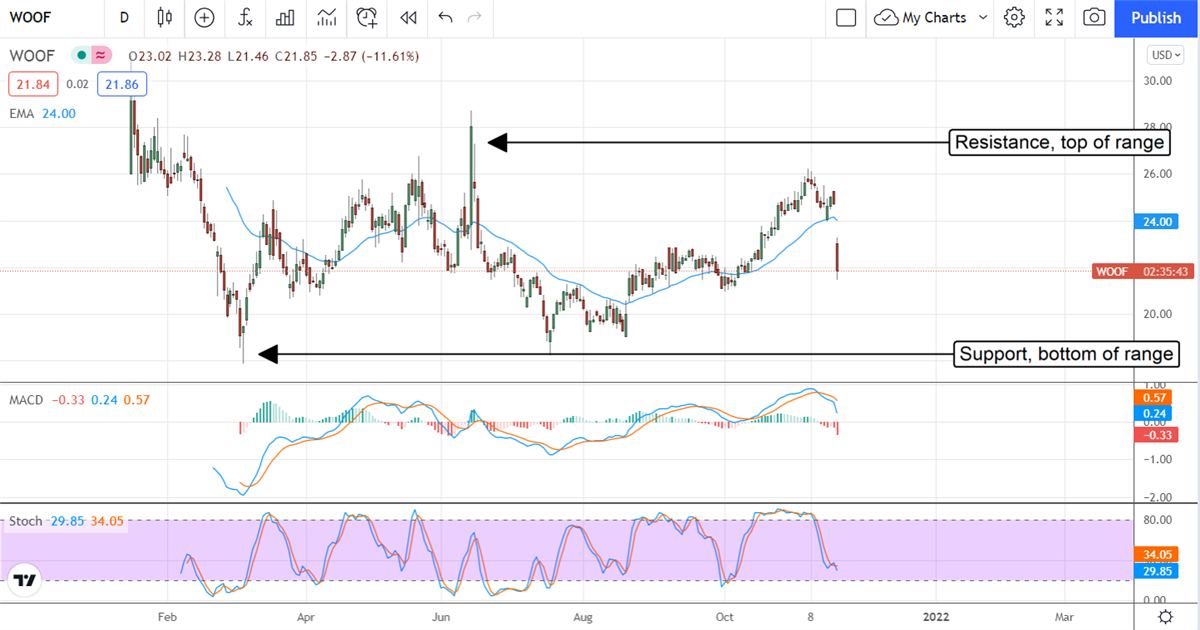This screenshot has width=1200, height=630.
Task: Expand the USD currency dropdown
Action: pos(1166,55)
